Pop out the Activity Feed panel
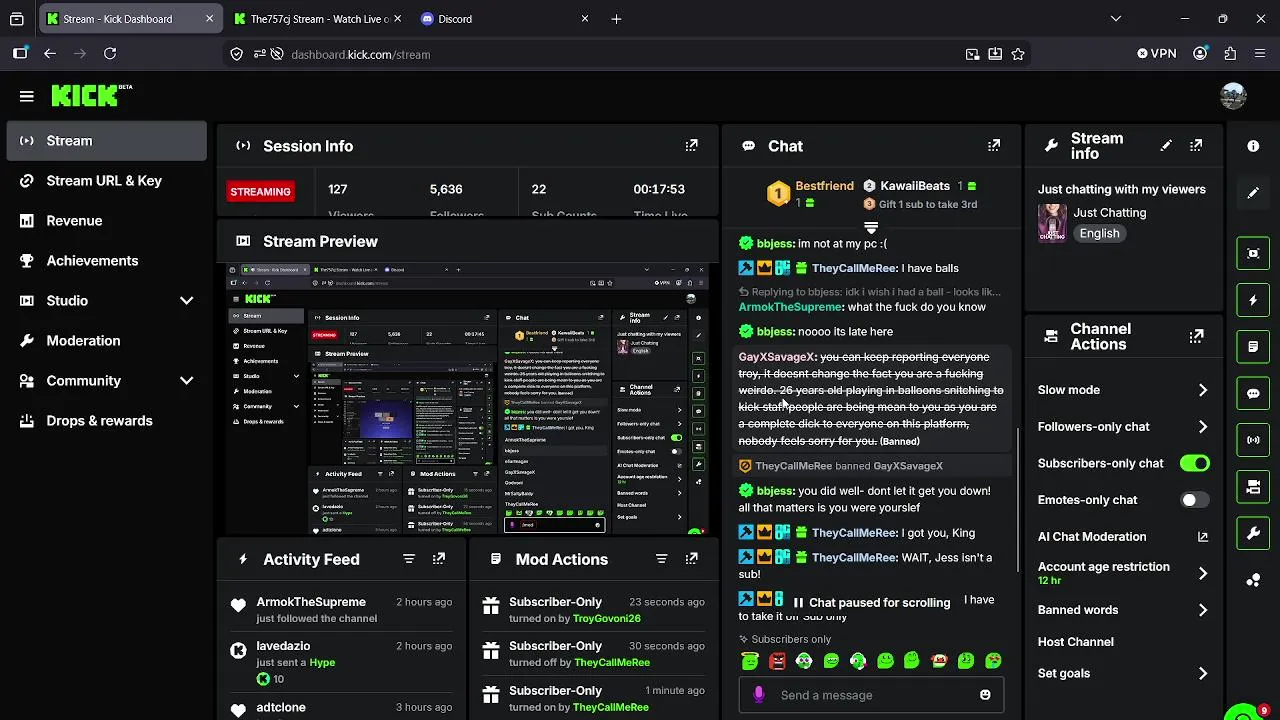 [439, 559]
